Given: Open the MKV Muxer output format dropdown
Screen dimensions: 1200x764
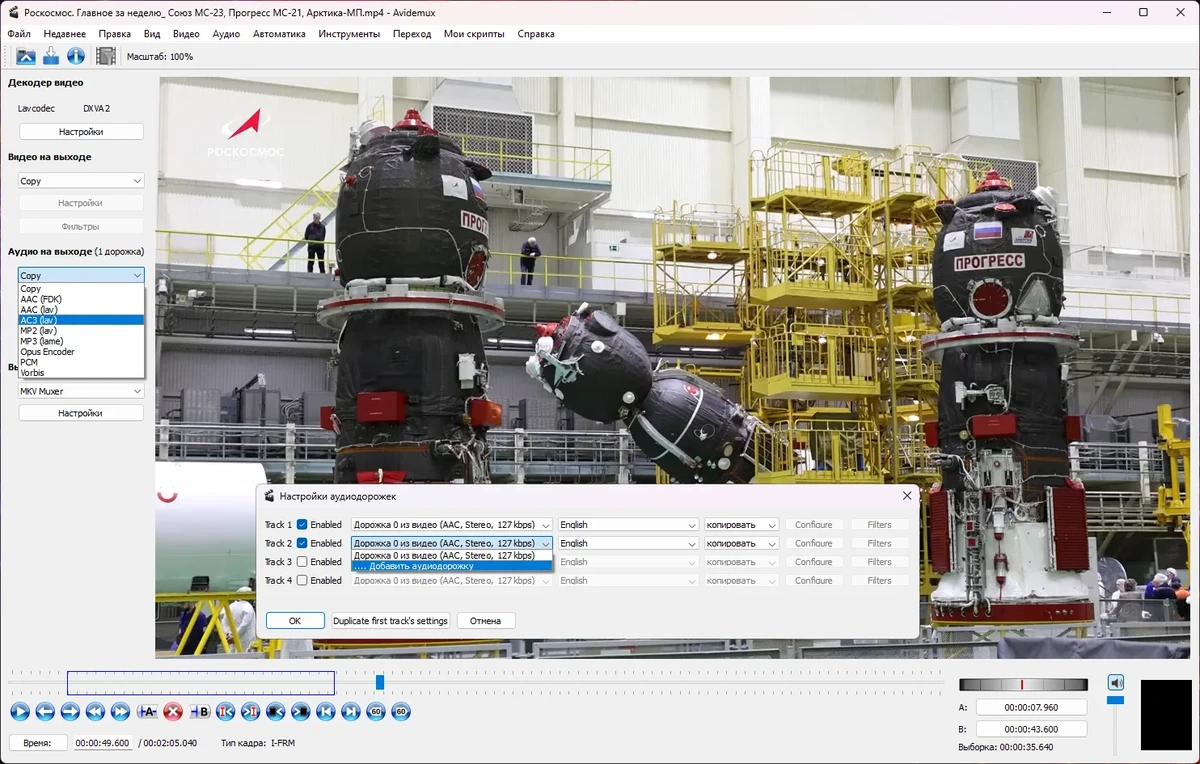Looking at the screenshot, I should click(81, 391).
